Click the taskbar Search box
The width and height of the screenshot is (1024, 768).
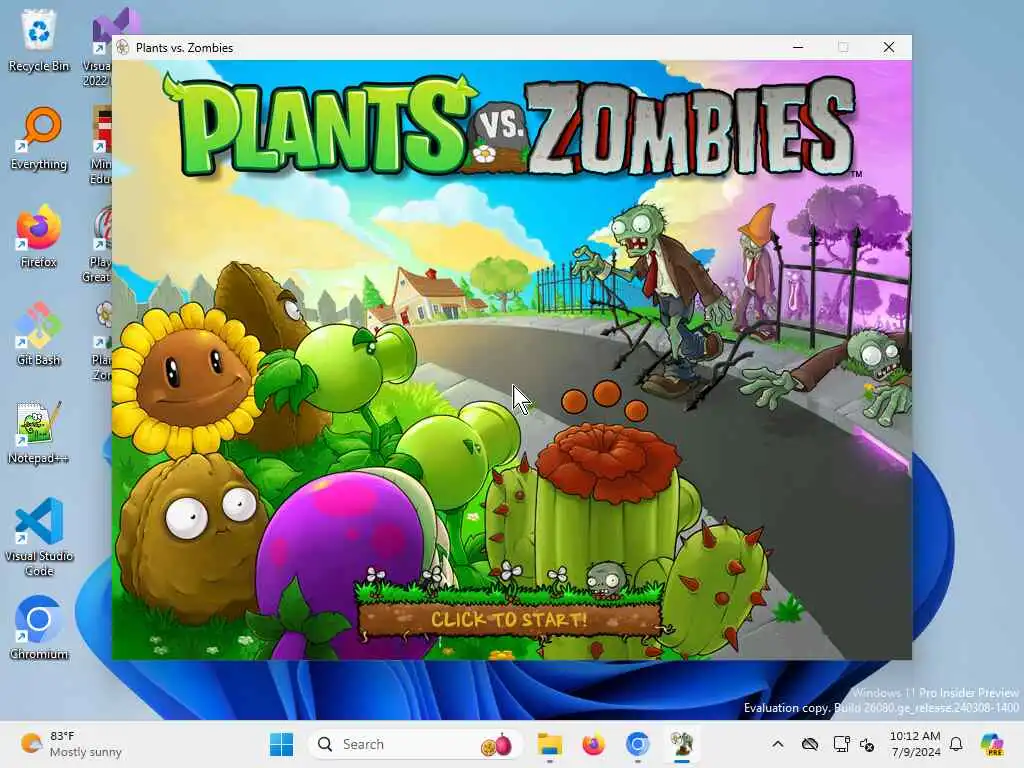click(x=415, y=744)
